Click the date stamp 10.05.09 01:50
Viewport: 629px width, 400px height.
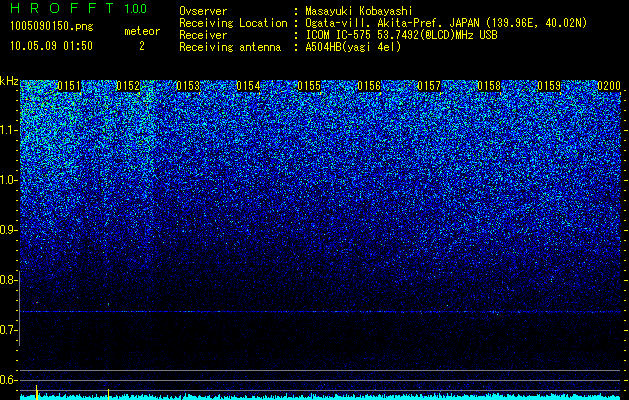[51, 46]
